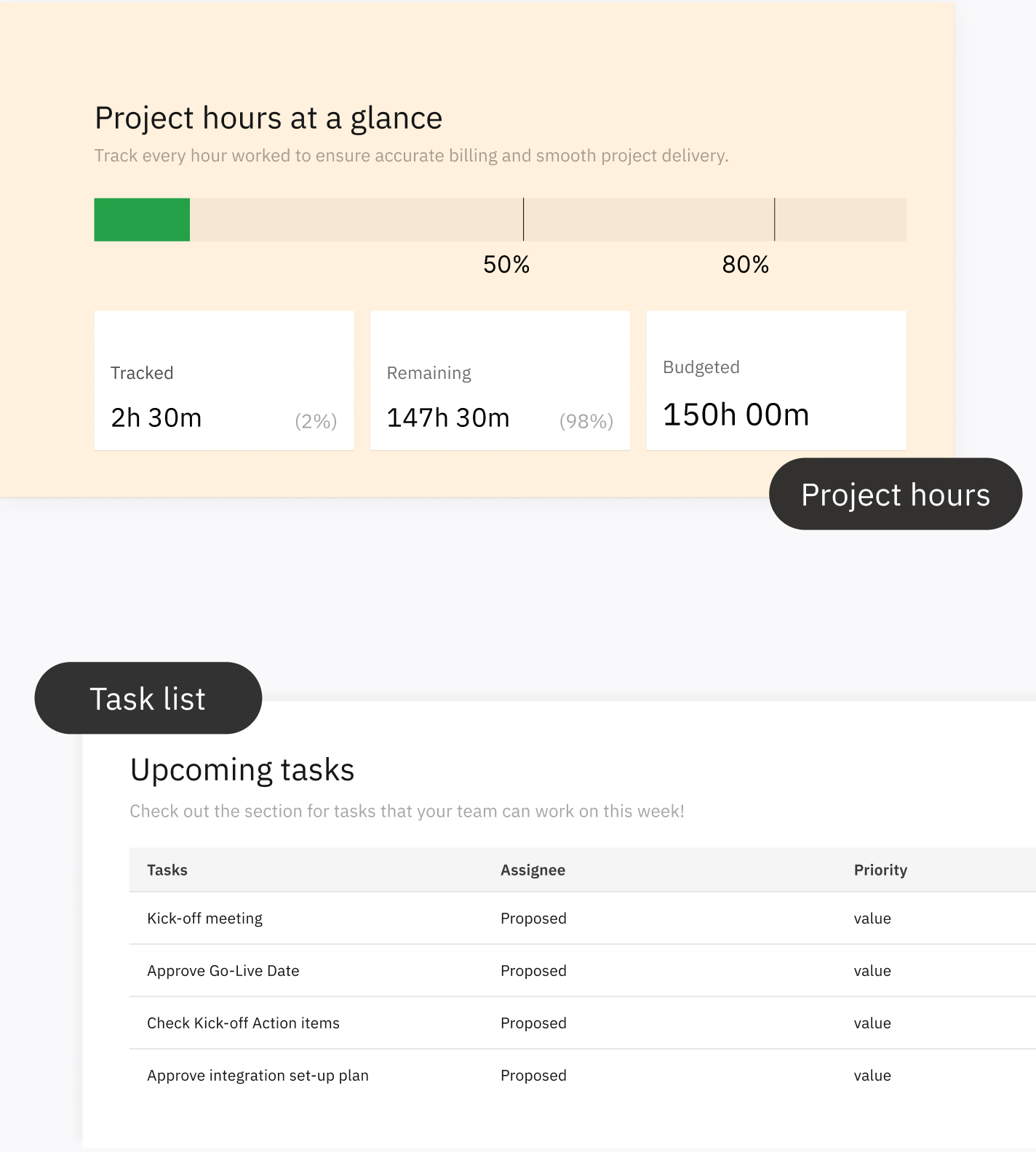Click the Task list pill label

pyautogui.click(x=148, y=698)
